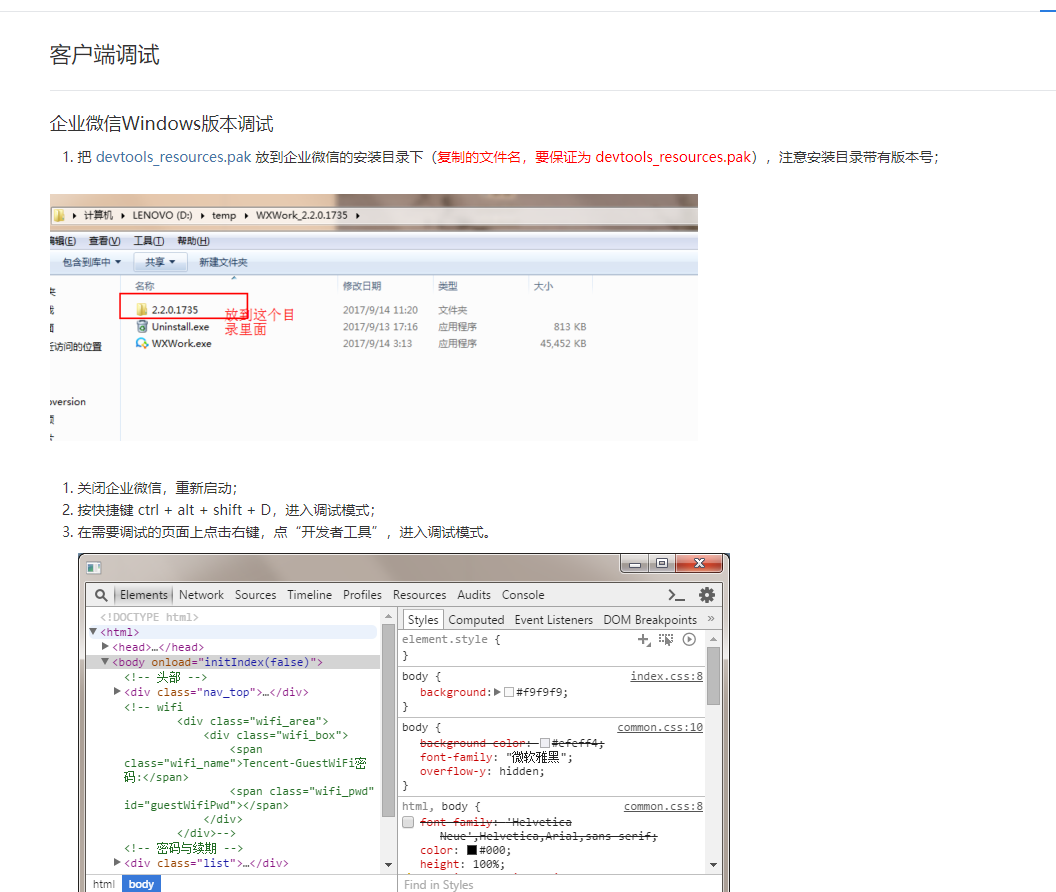Image resolution: width=1056 pixels, height=892 pixels.
Task: Open the devtools_resources.pak download link
Action: click(173, 157)
